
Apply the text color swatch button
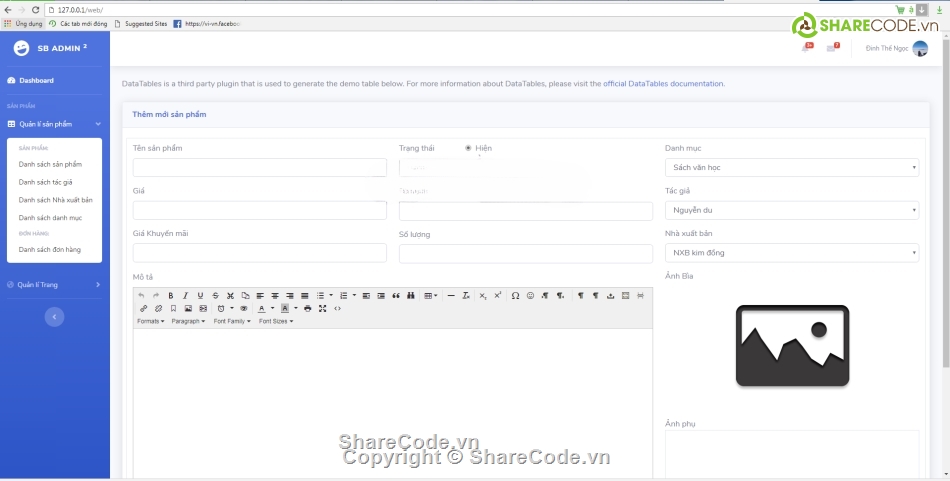point(262,308)
